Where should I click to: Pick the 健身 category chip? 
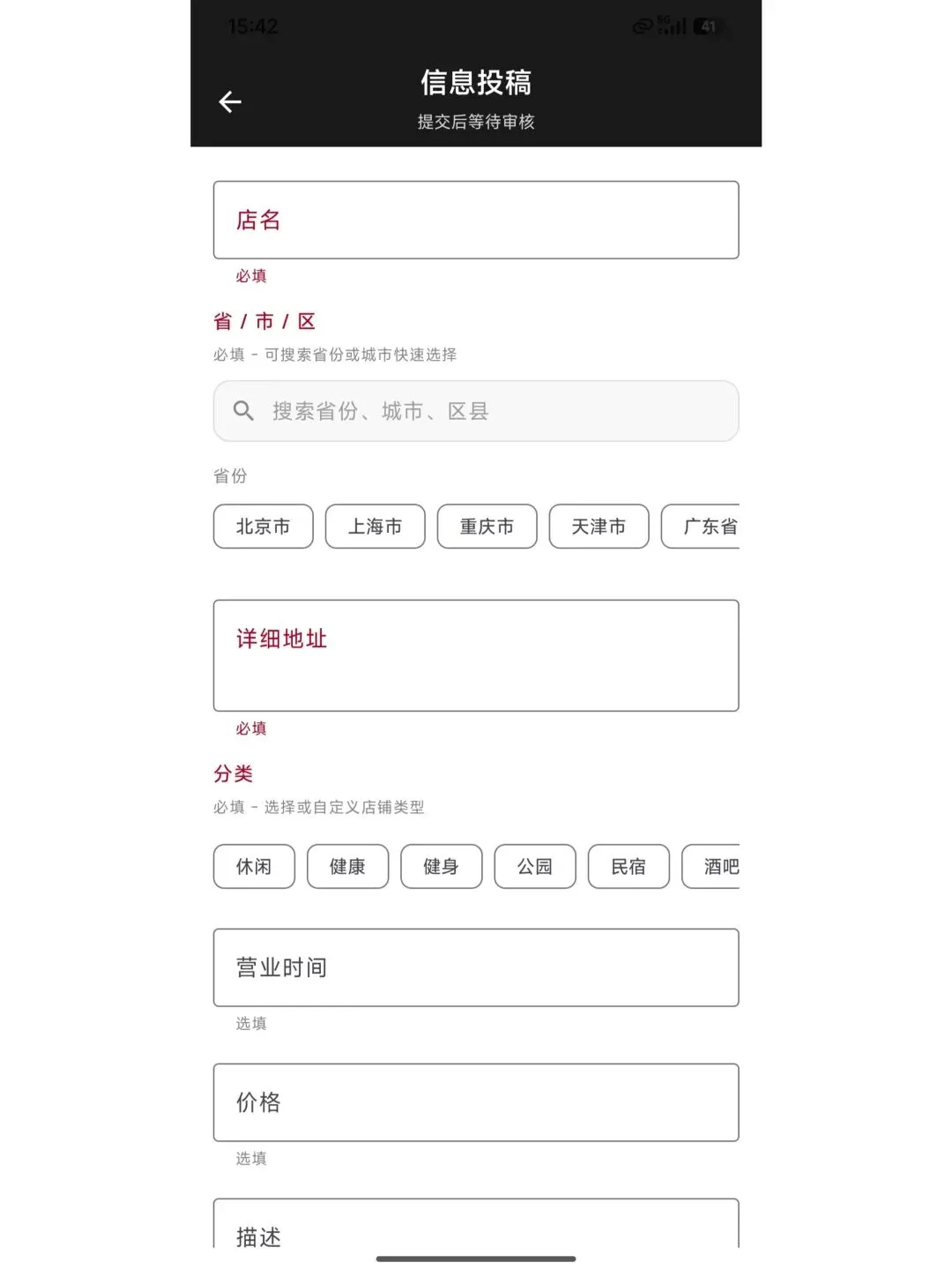(x=442, y=867)
